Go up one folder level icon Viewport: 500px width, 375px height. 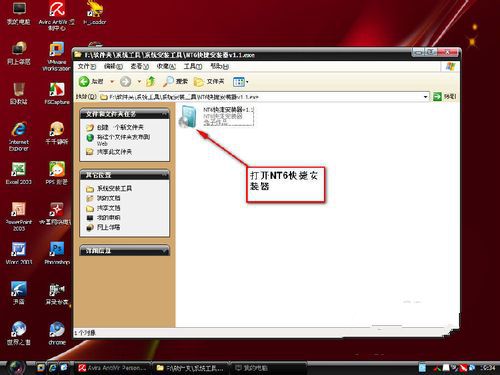tap(151, 81)
